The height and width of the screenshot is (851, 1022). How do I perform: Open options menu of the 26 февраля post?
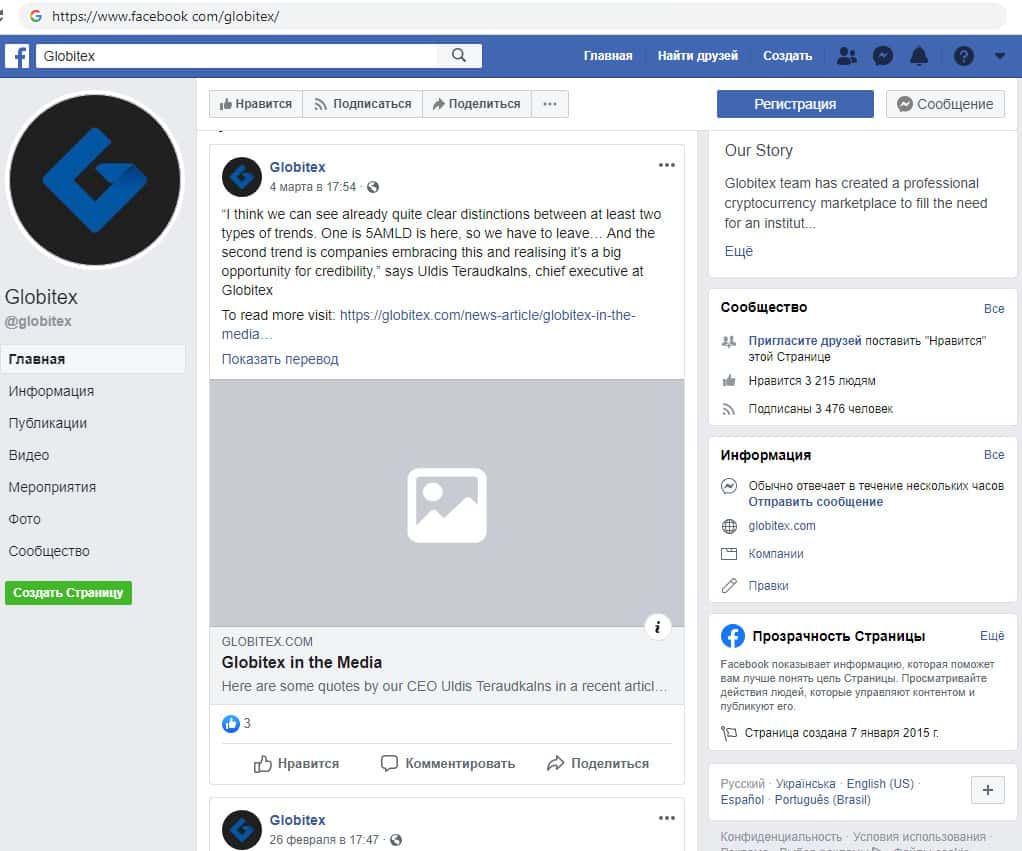click(666, 818)
